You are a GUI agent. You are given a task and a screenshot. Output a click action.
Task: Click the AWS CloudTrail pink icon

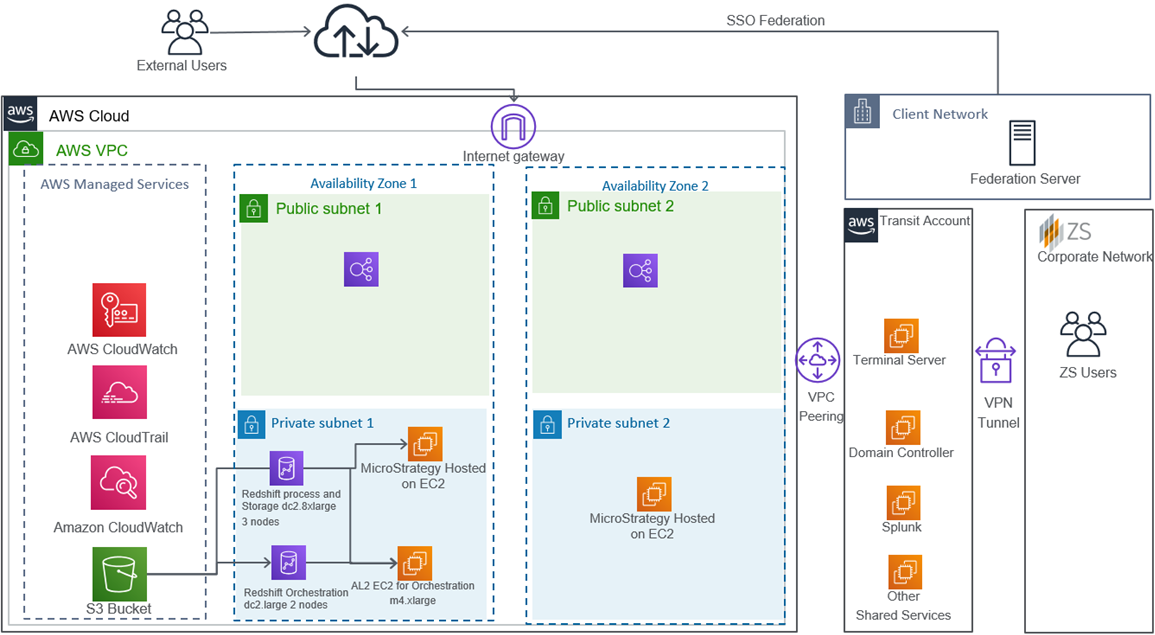[x=119, y=393]
